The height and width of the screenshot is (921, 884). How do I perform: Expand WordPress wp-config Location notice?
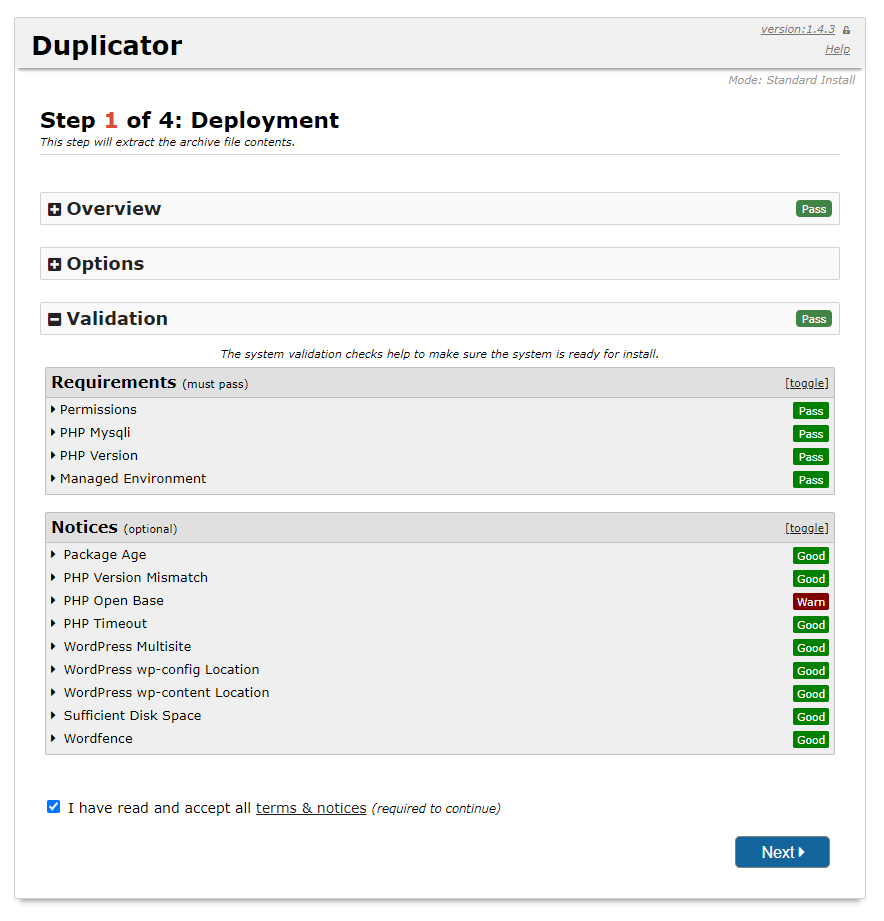[155, 670]
